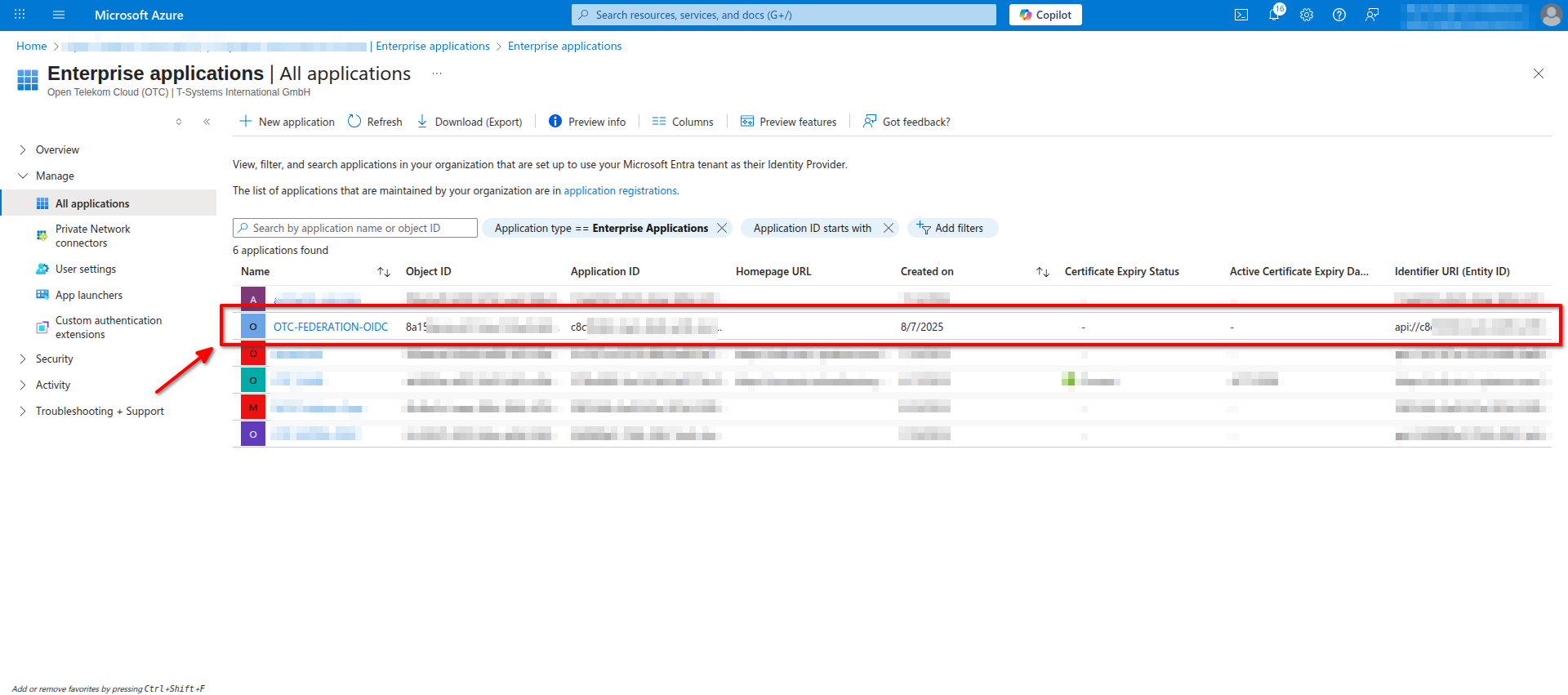Click the Copilot button
1568x695 pixels.
pyautogui.click(x=1045, y=15)
